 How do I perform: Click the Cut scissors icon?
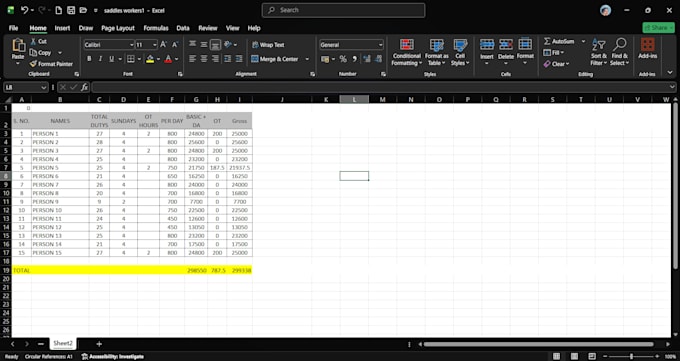[x=33, y=41]
